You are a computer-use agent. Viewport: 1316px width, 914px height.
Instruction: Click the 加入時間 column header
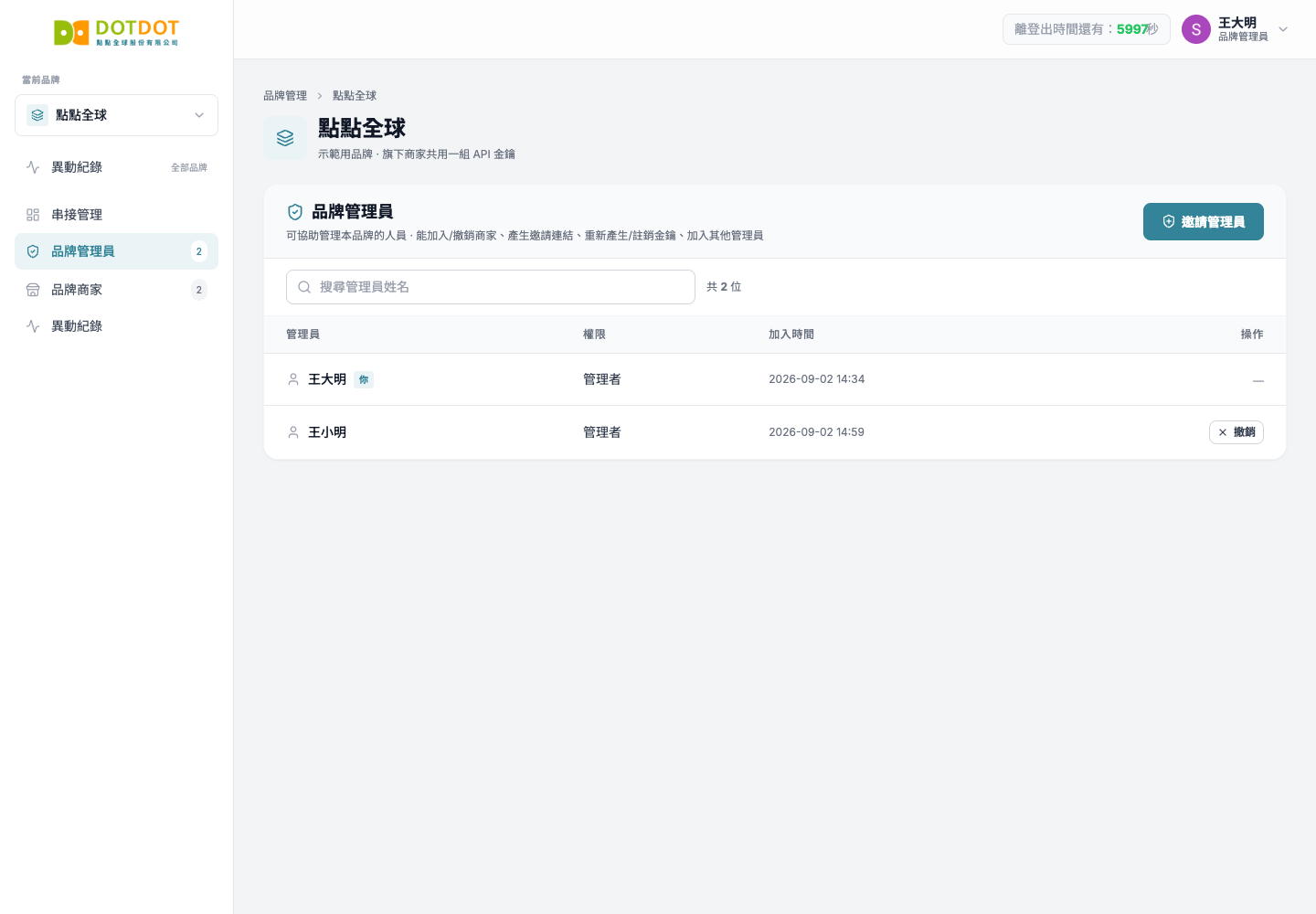[x=791, y=335]
